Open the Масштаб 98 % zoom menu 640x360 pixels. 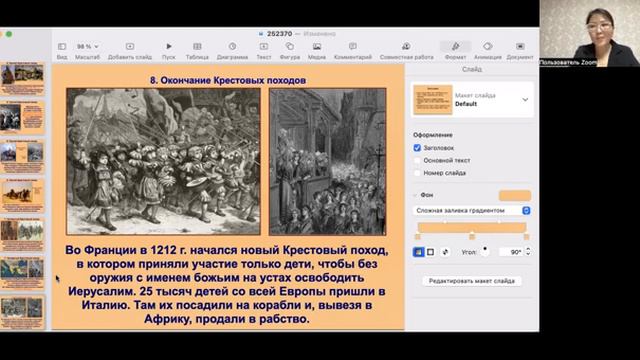click(87, 51)
